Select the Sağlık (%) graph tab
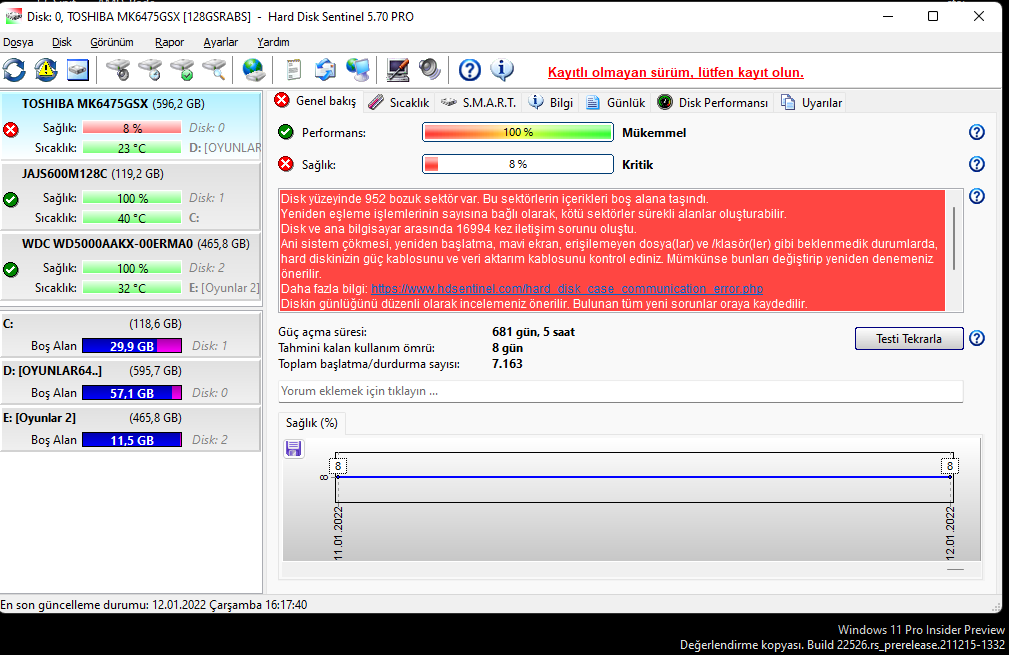The height and width of the screenshot is (655, 1009). point(312,423)
